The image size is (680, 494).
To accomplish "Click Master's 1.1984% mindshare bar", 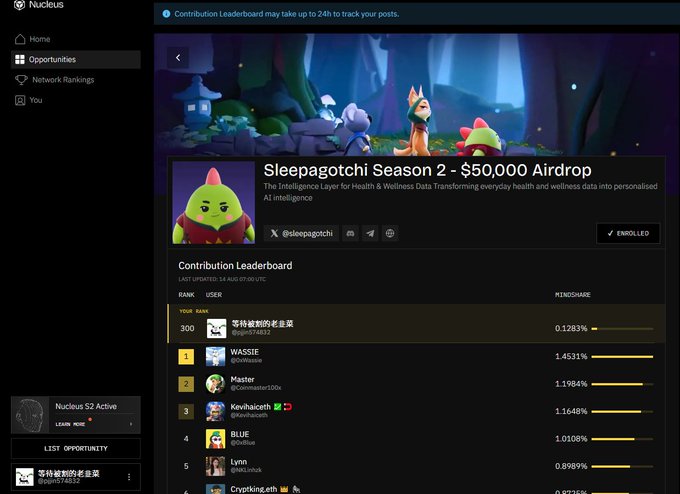I will pos(622,384).
